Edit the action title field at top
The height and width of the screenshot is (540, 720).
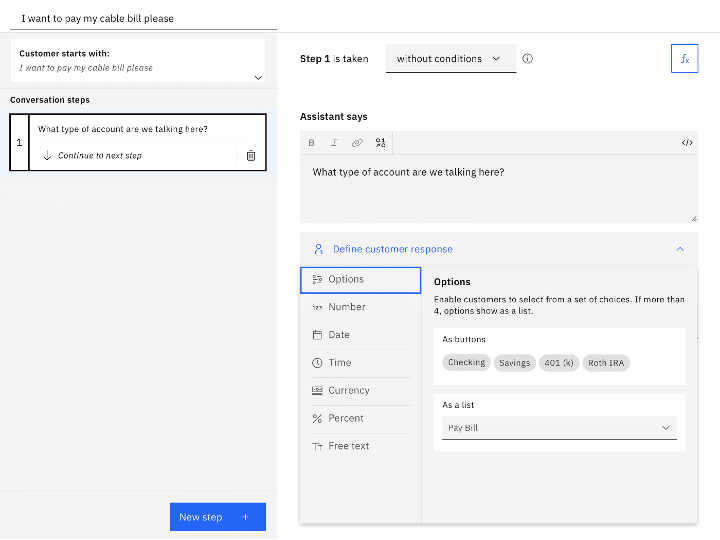click(x=143, y=18)
